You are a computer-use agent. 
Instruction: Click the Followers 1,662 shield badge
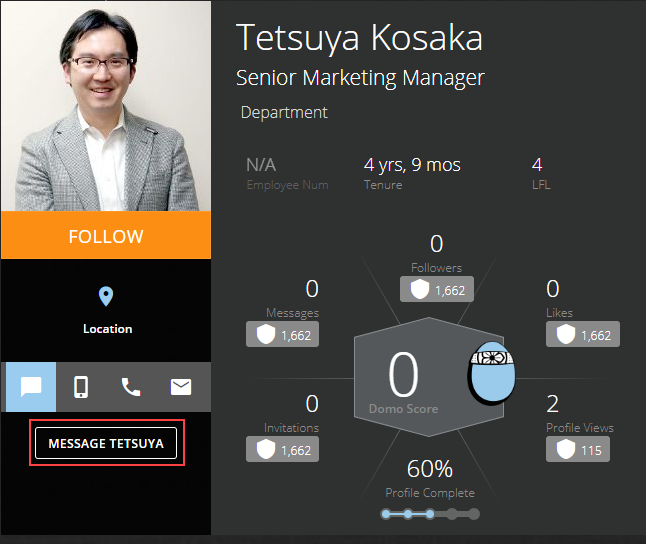click(437, 289)
